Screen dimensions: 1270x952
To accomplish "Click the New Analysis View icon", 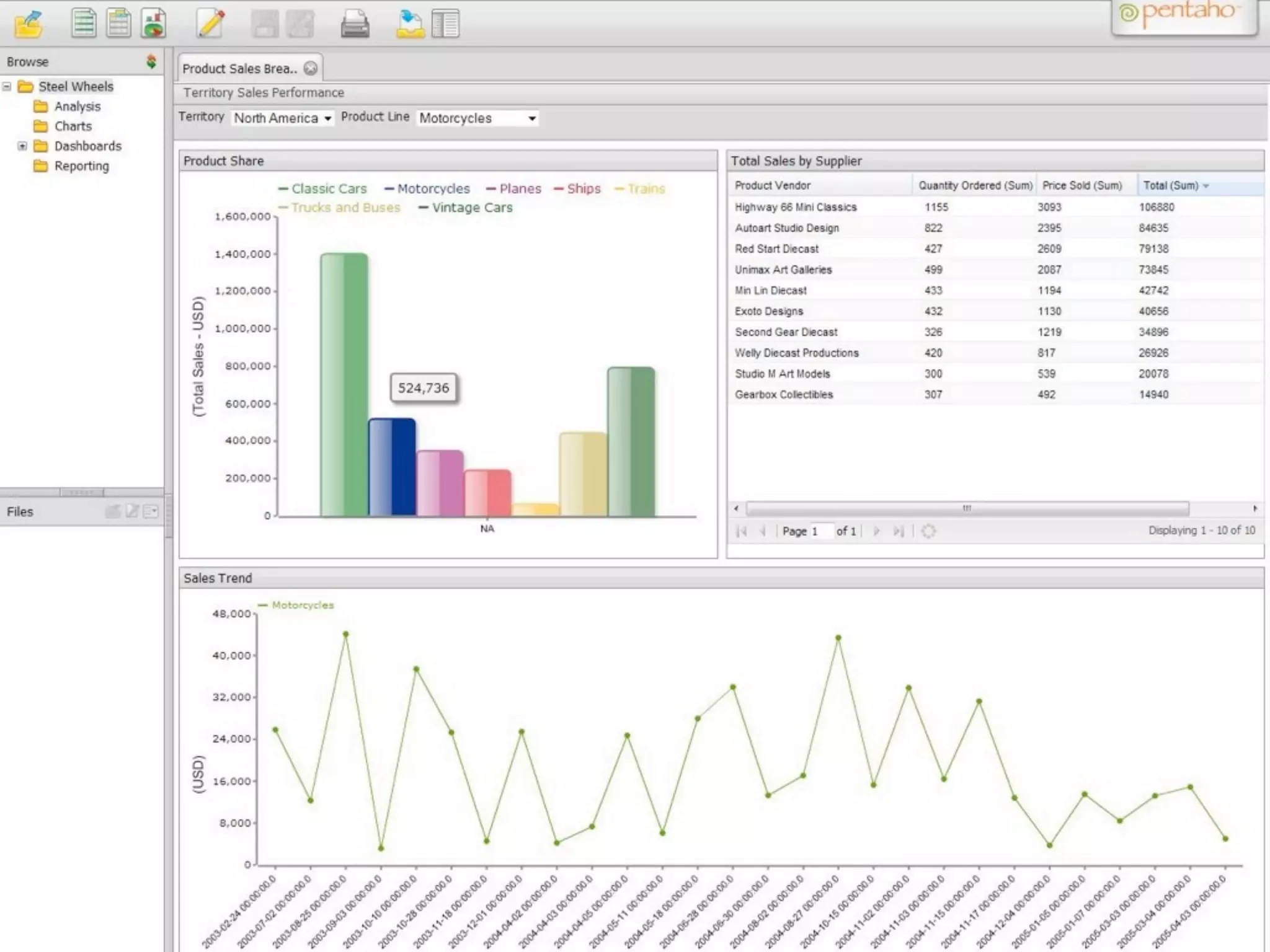I will [118, 24].
